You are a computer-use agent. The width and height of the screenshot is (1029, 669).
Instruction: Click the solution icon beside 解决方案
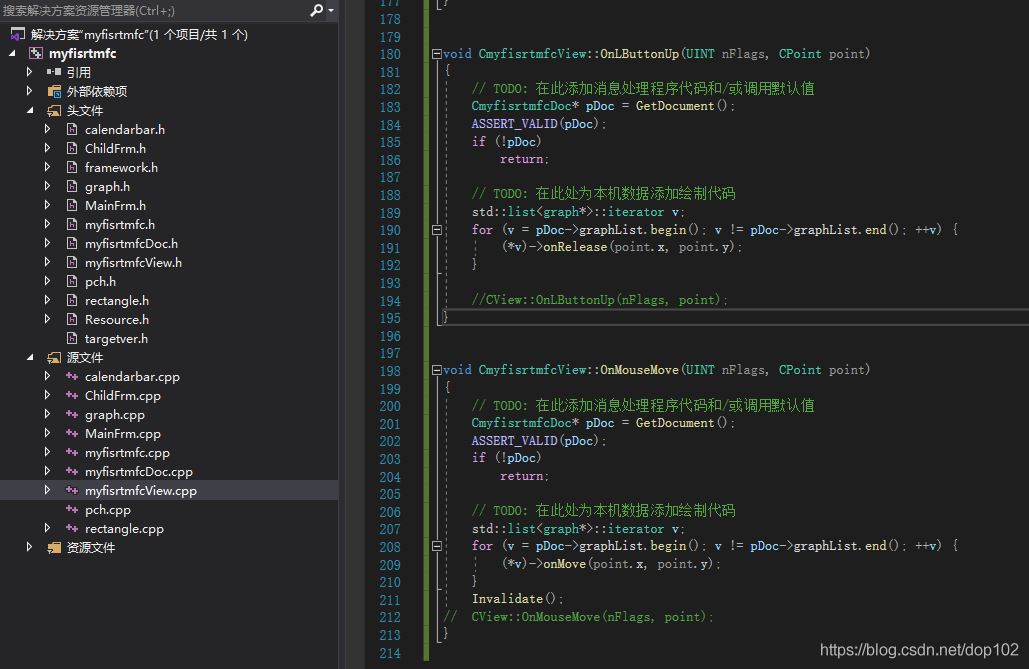pos(18,34)
